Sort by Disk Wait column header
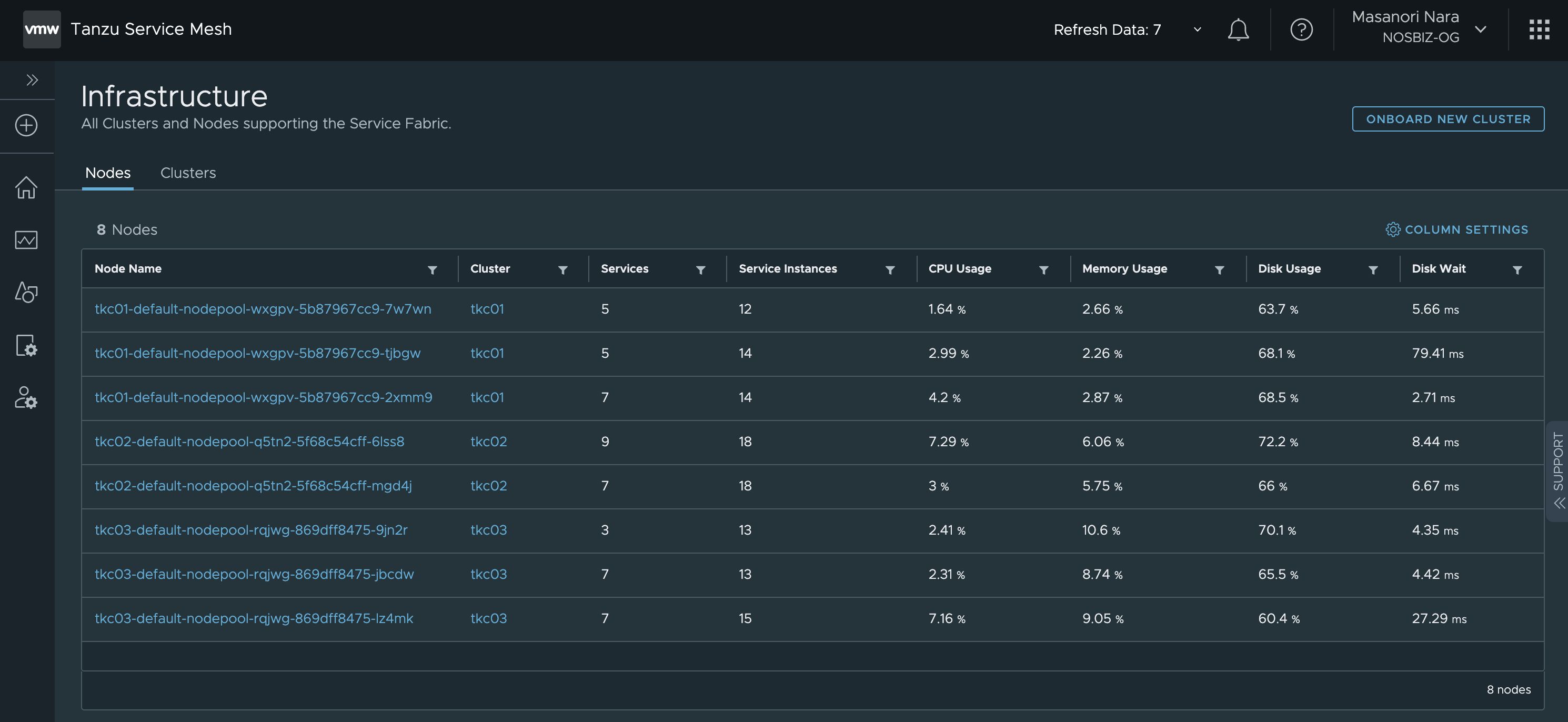Screen dimensions: 1568x722 coord(1439,268)
